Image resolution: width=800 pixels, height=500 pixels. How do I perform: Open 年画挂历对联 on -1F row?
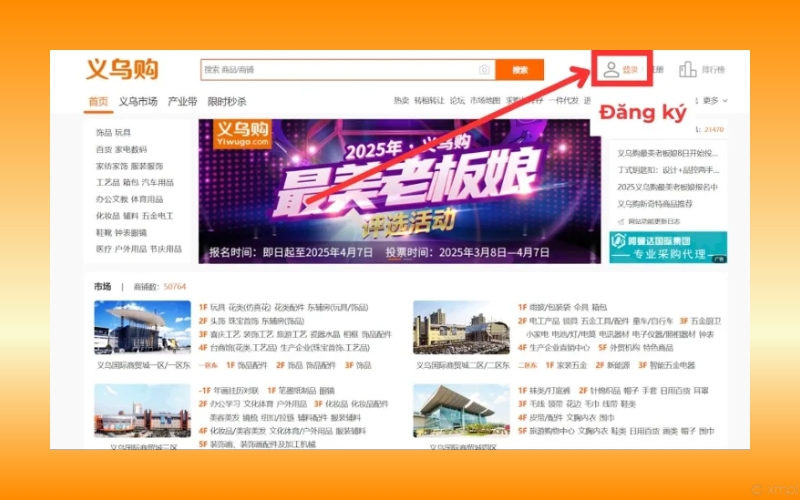(x=236, y=391)
